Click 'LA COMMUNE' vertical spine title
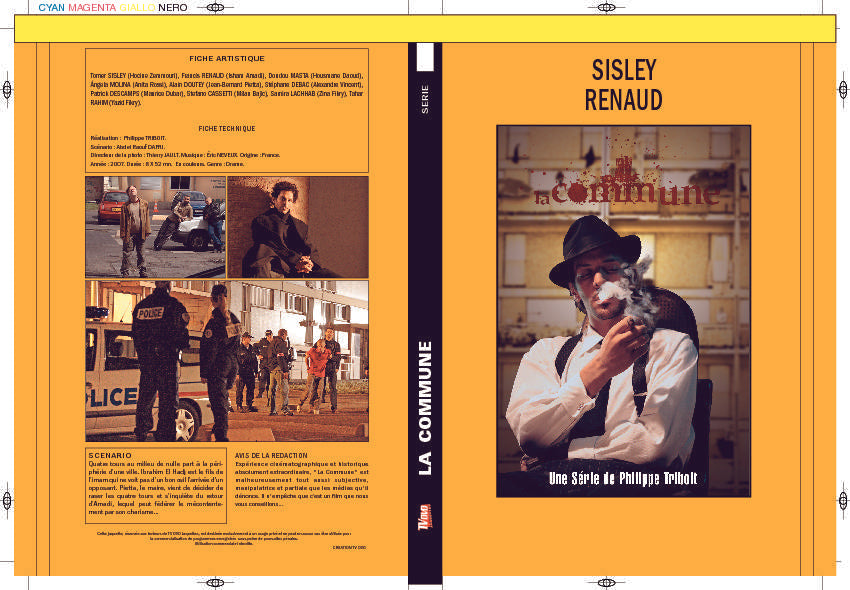The height and width of the screenshot is (590, 850). (425, 408)
